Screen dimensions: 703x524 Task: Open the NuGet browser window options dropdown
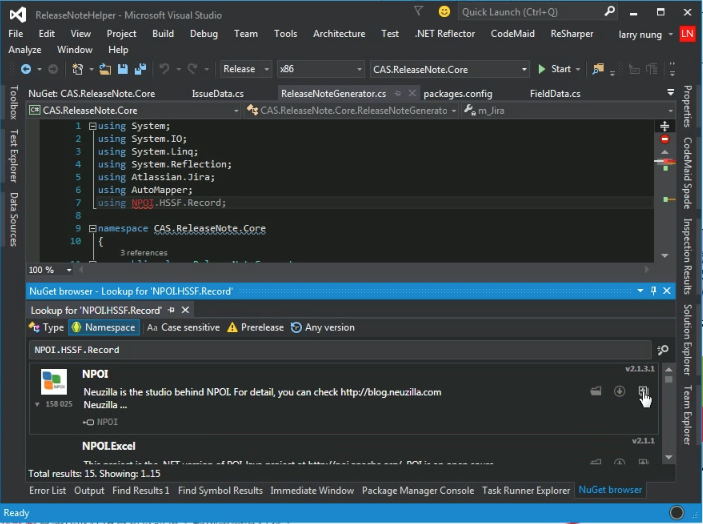(x=640, y=291)
